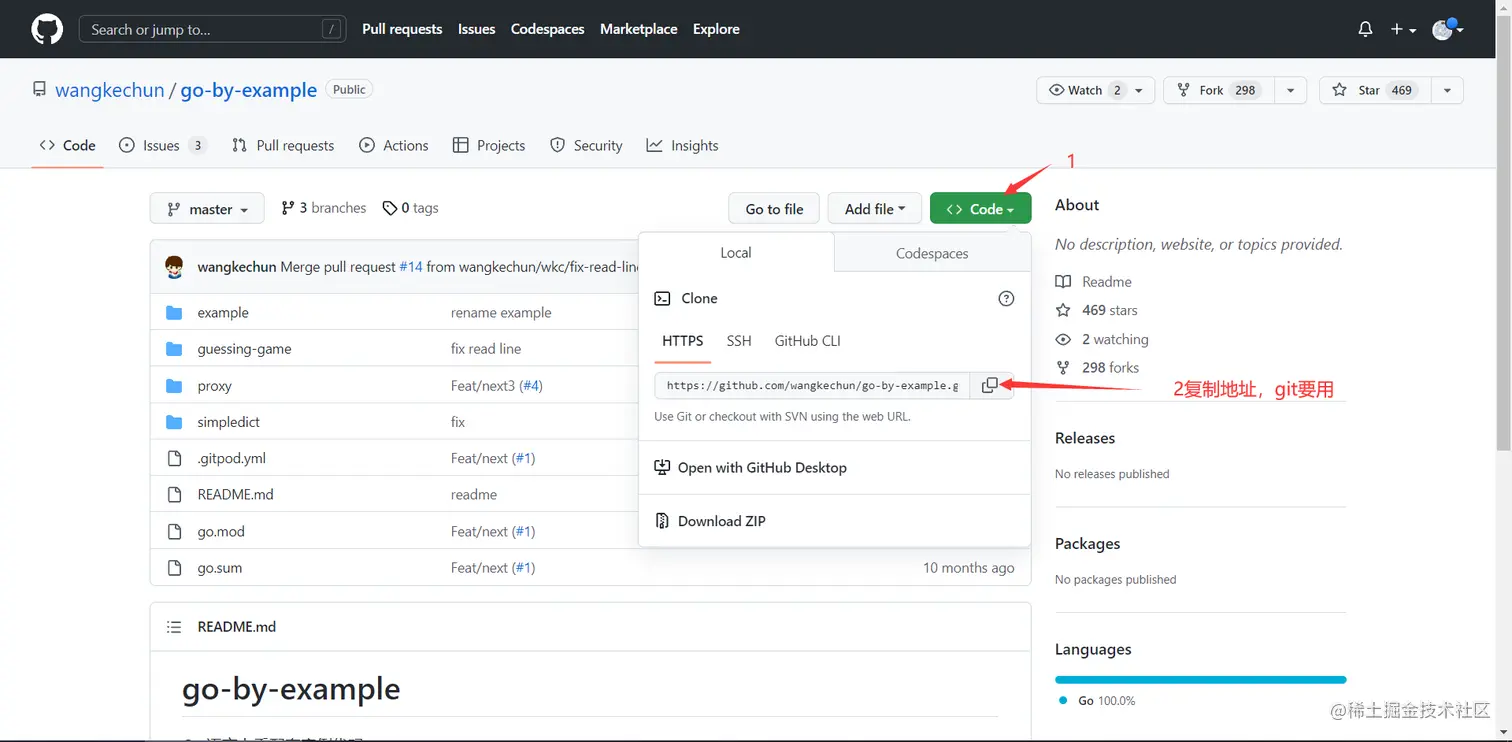
Task: Select the go.mod file icon
Action: coord(174,531)
